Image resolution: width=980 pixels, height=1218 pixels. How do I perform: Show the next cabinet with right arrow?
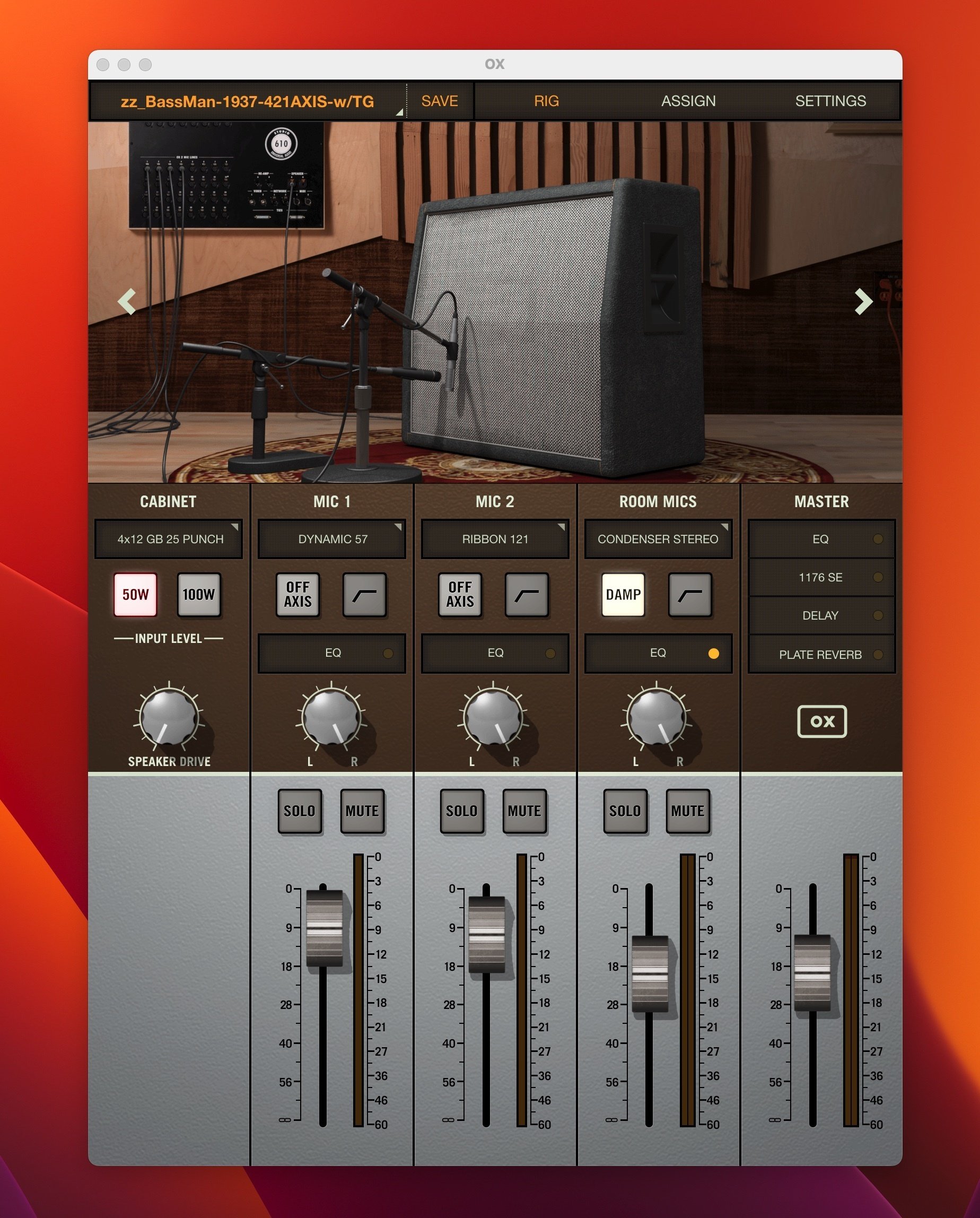click(863, 301)
